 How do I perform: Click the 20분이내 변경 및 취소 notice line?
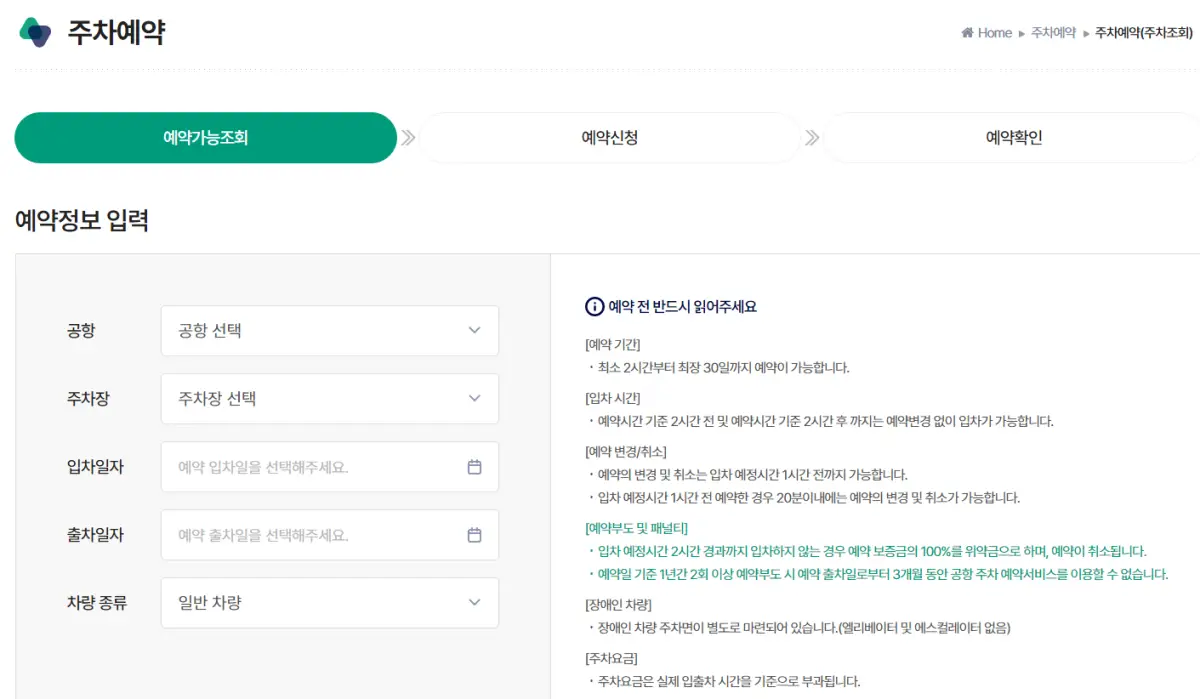tap(804, 497)
